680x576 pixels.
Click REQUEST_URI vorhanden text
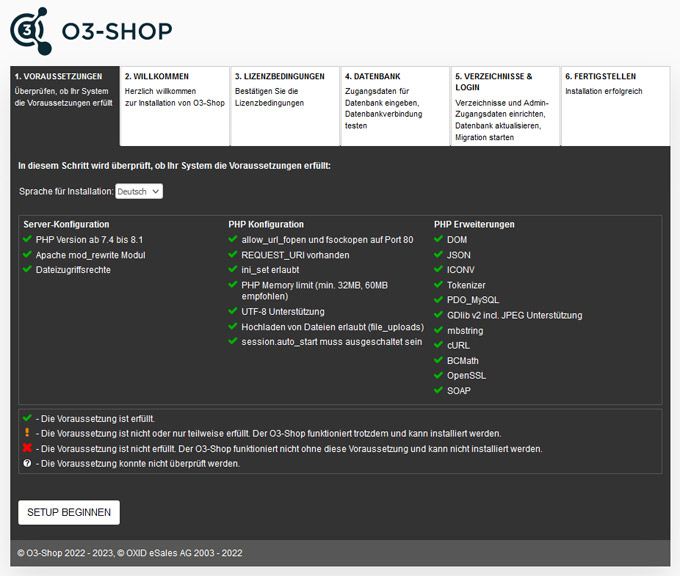coord(295,255)
